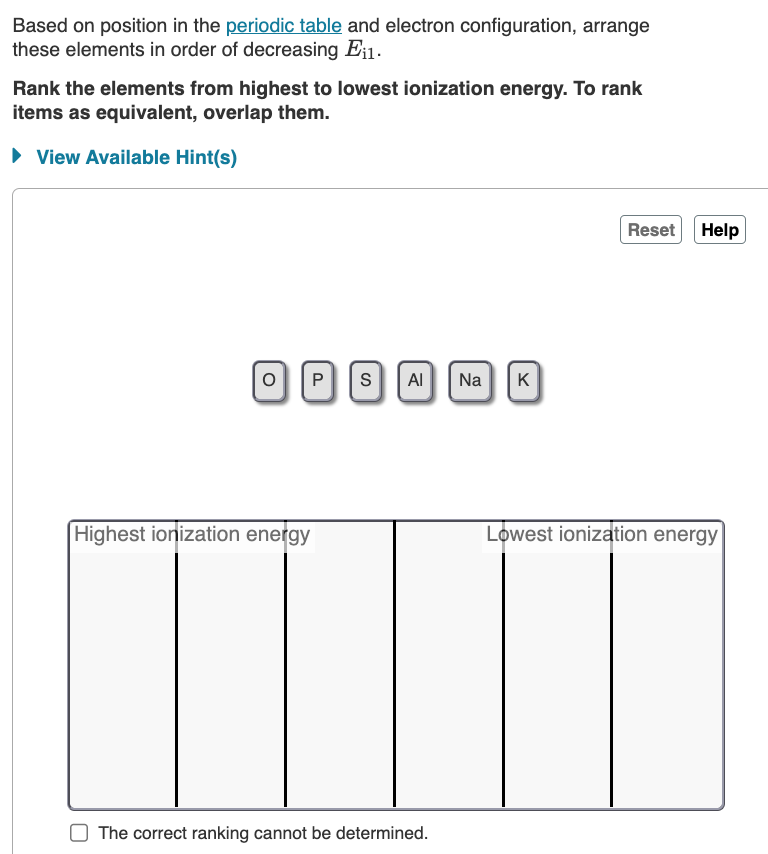
Task: Open the periodic table link
Action: click(283, 25)
